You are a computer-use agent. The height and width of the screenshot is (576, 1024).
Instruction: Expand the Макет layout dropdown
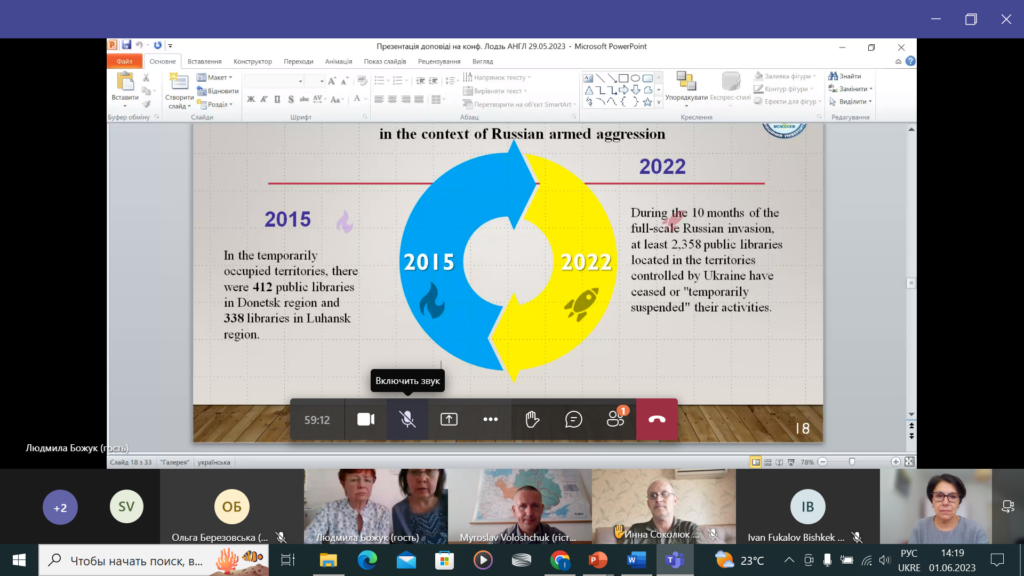coord(217,77)
